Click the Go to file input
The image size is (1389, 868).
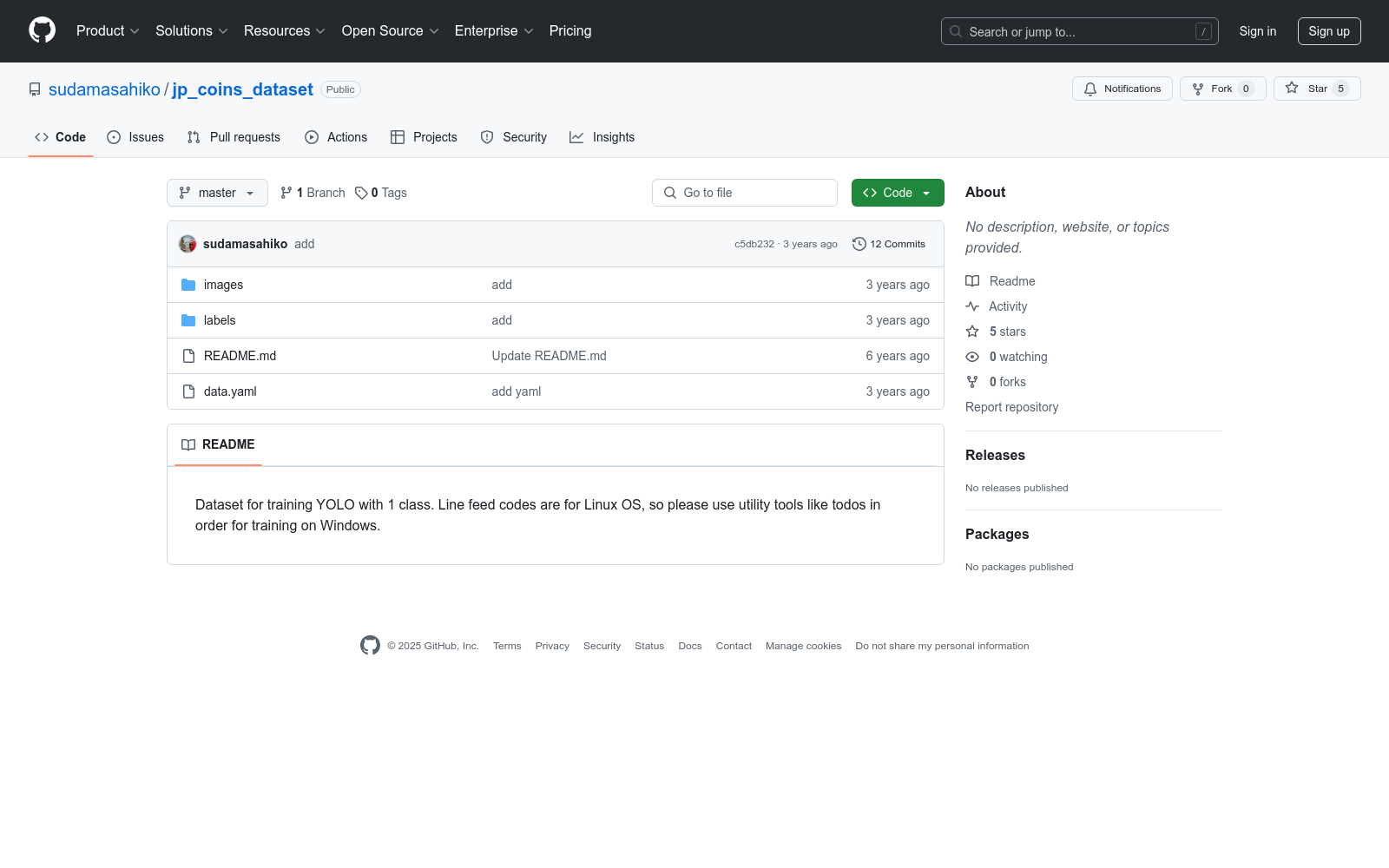pyautogui.click(x=745, y=193)
